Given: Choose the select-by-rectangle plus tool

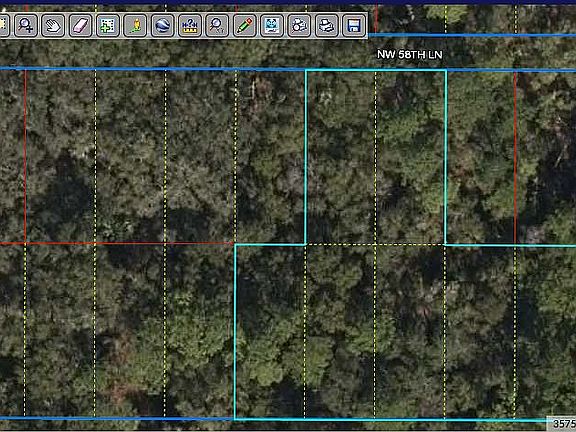Looking at the screenshot, I should click(x=108, y=25).
